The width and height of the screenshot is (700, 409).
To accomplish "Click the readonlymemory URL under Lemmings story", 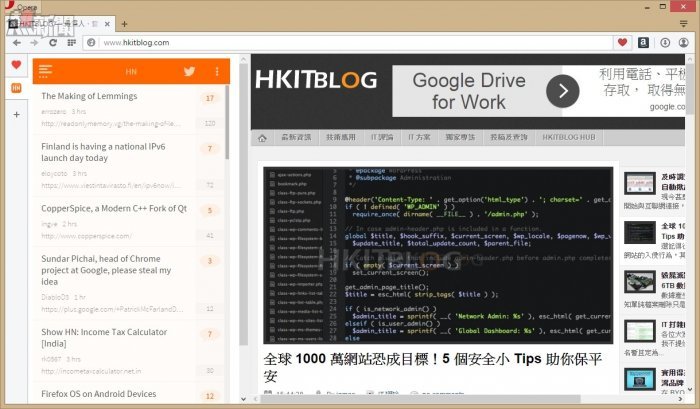I will click(111, 124).
